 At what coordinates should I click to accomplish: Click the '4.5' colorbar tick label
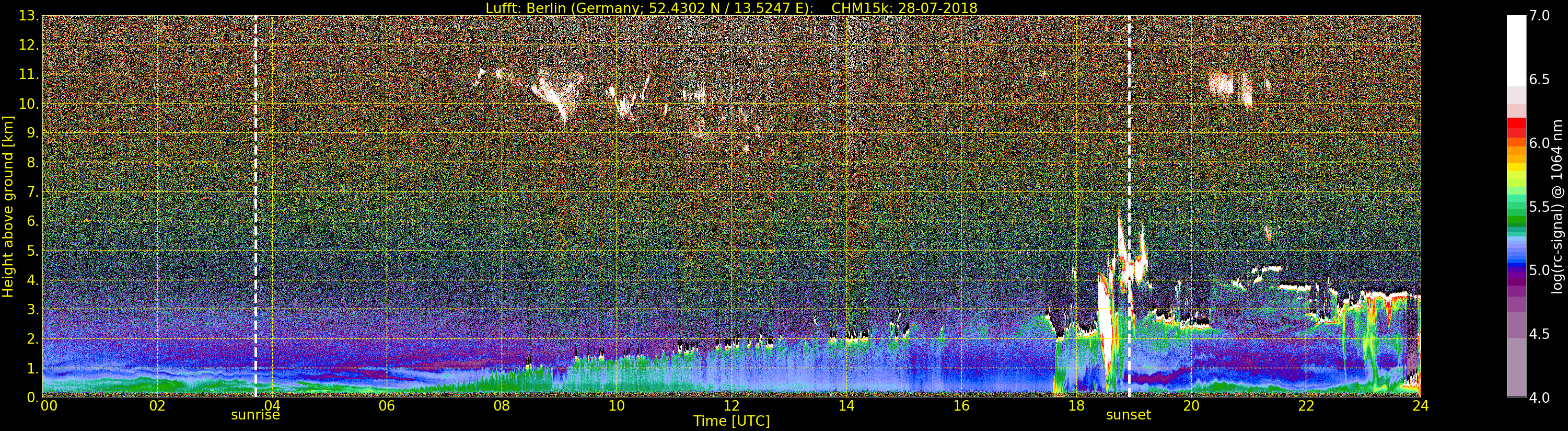1539,334
